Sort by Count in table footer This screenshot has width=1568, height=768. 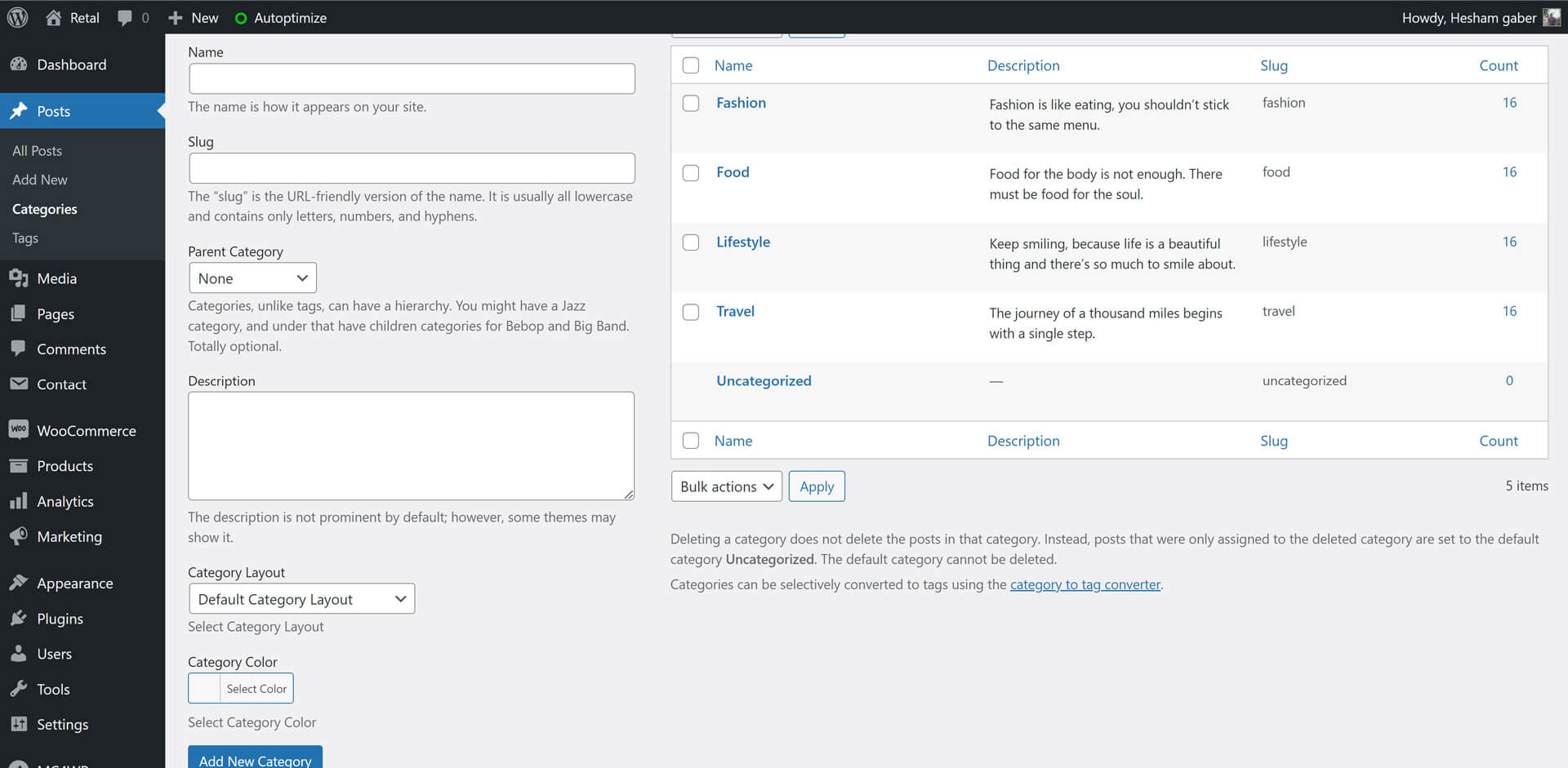pos(1499,441)
